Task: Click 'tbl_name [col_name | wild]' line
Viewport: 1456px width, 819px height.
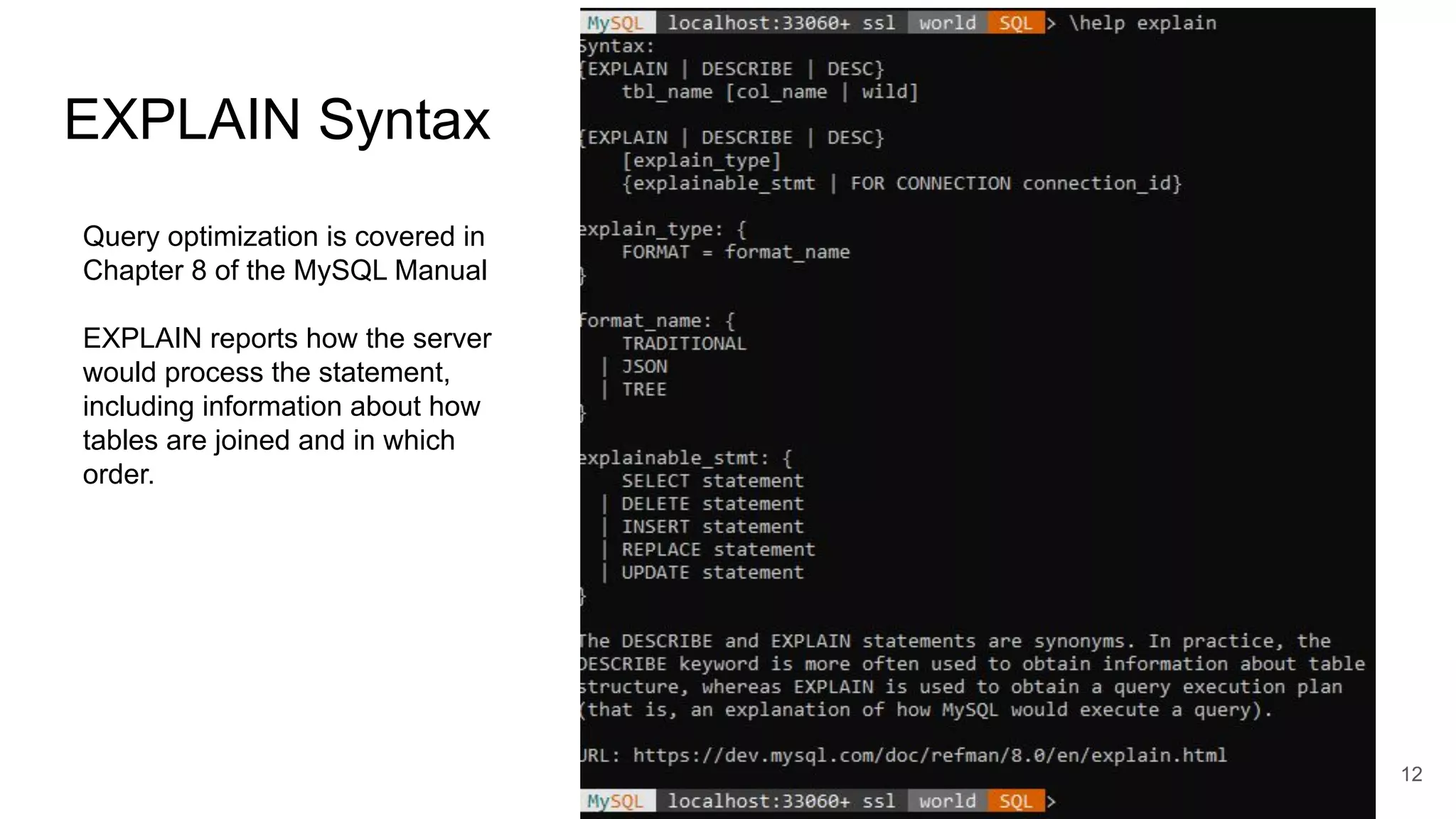Action: tap(770, 92)
